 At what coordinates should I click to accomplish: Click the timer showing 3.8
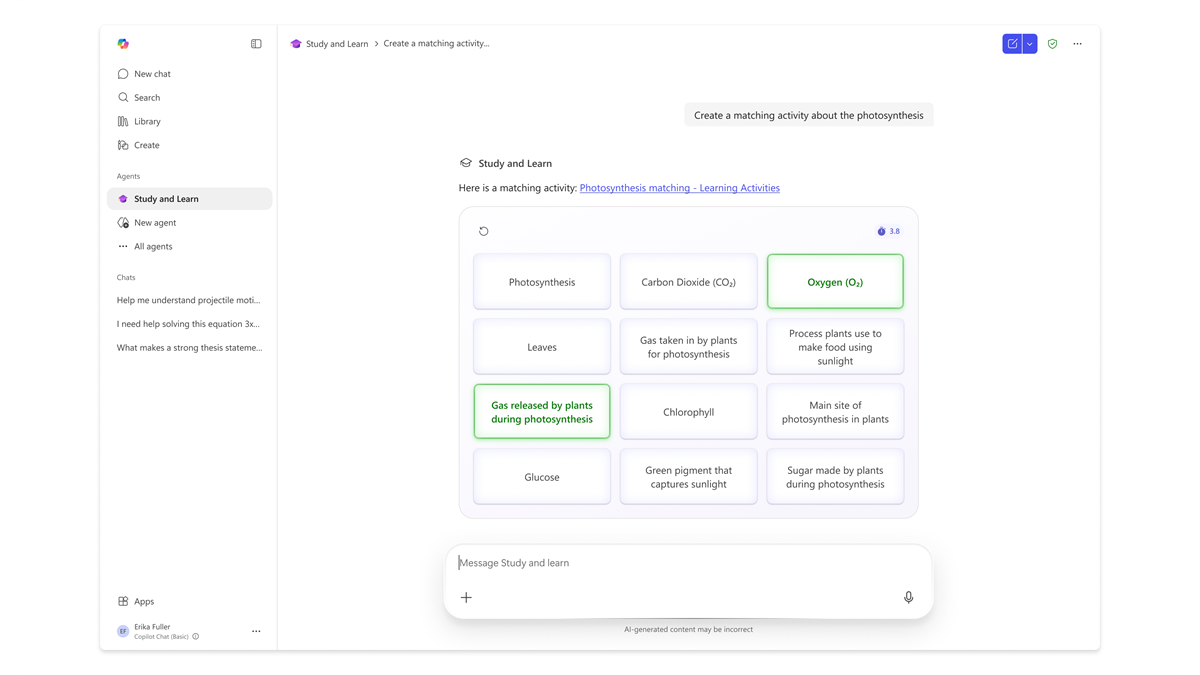(888, 231)
